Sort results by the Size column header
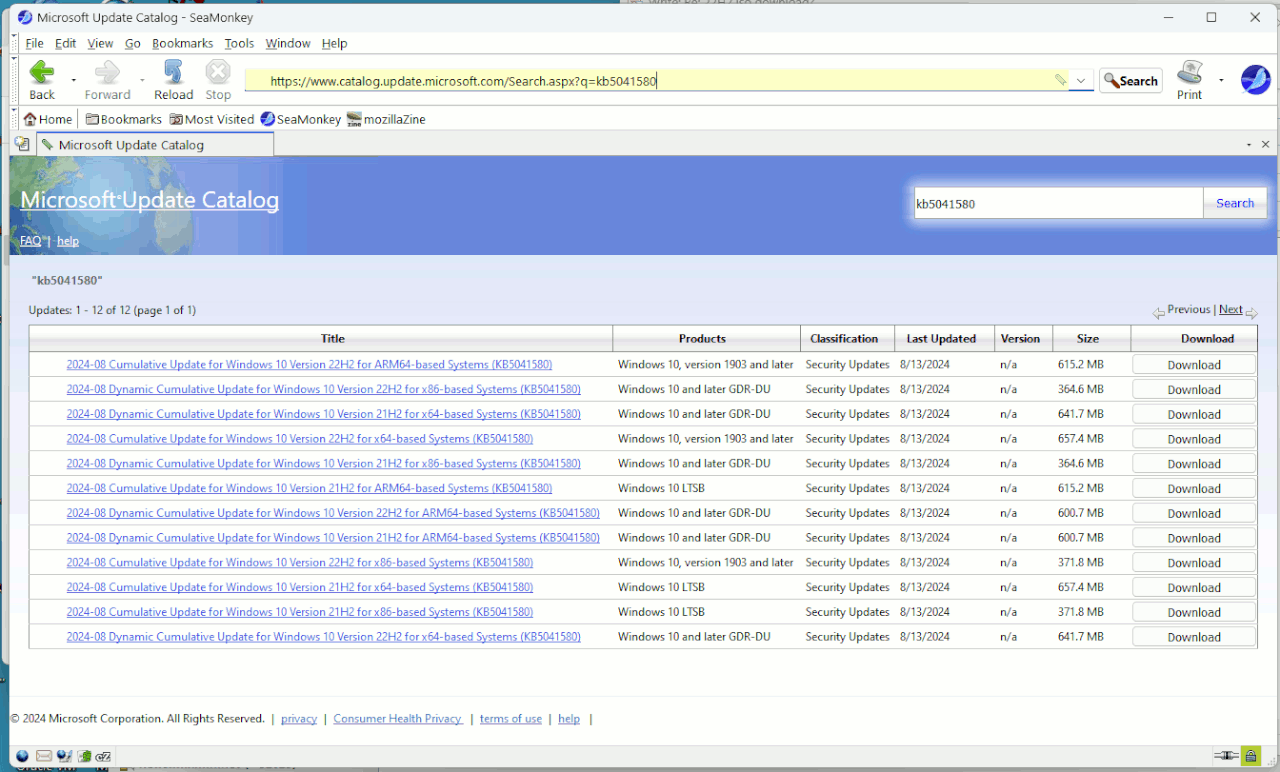This screenshot has height=772, width=1280. click(1088, 338)
